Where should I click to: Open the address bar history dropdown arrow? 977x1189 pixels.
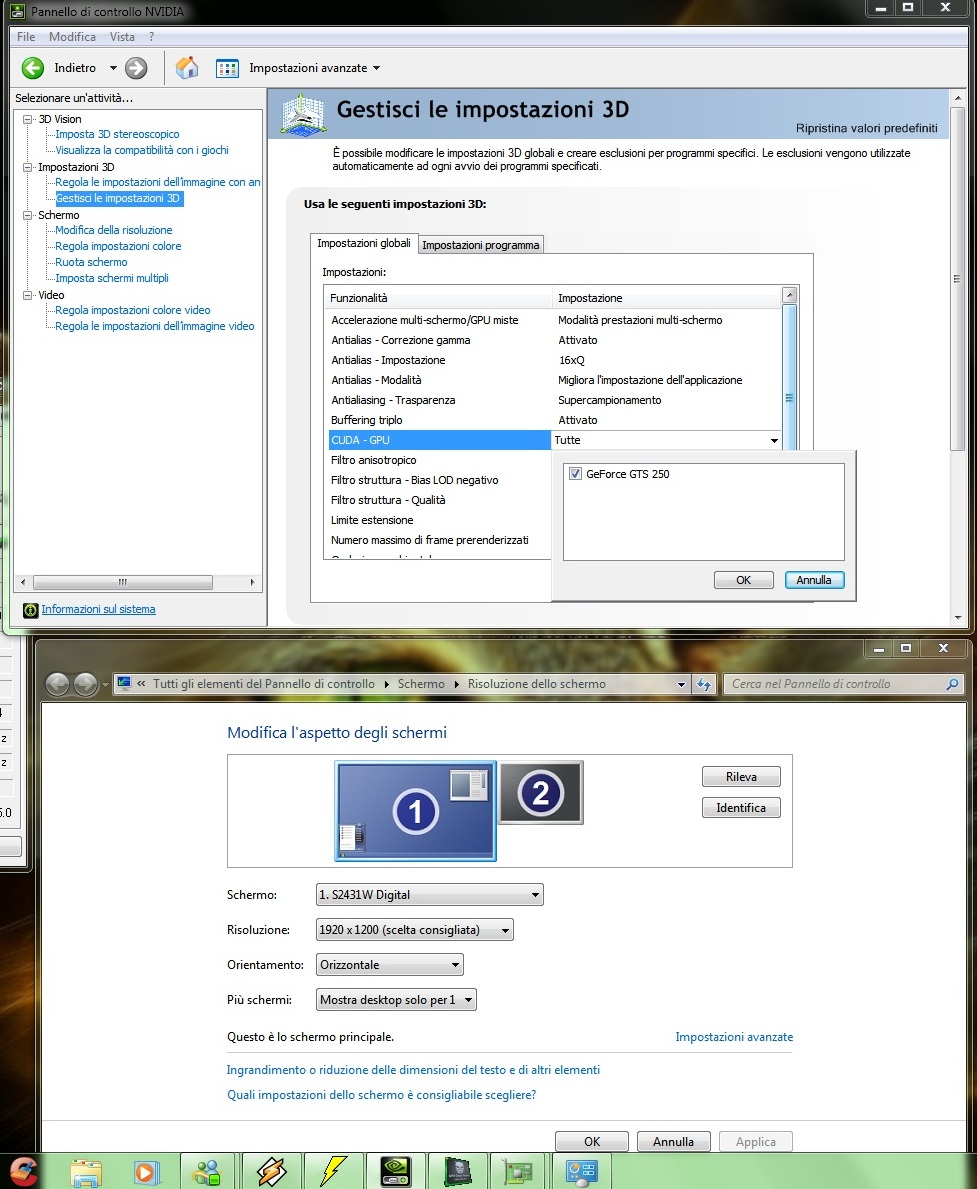pyautogui.click(x=682, y=684)
